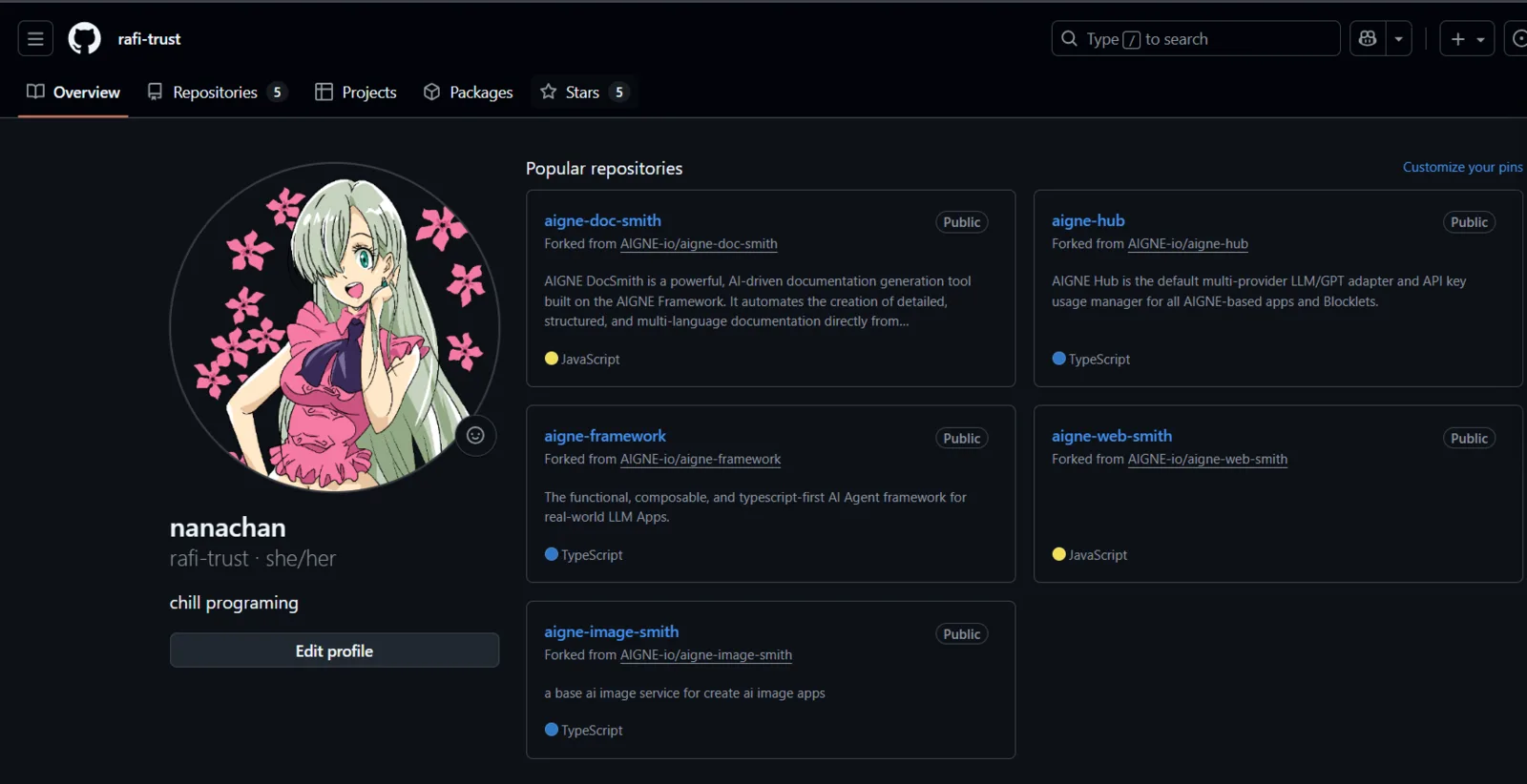
Task: Visit upstream AIGNE-io/aigne-web-smith link
Action: (x=1207, y=460)
